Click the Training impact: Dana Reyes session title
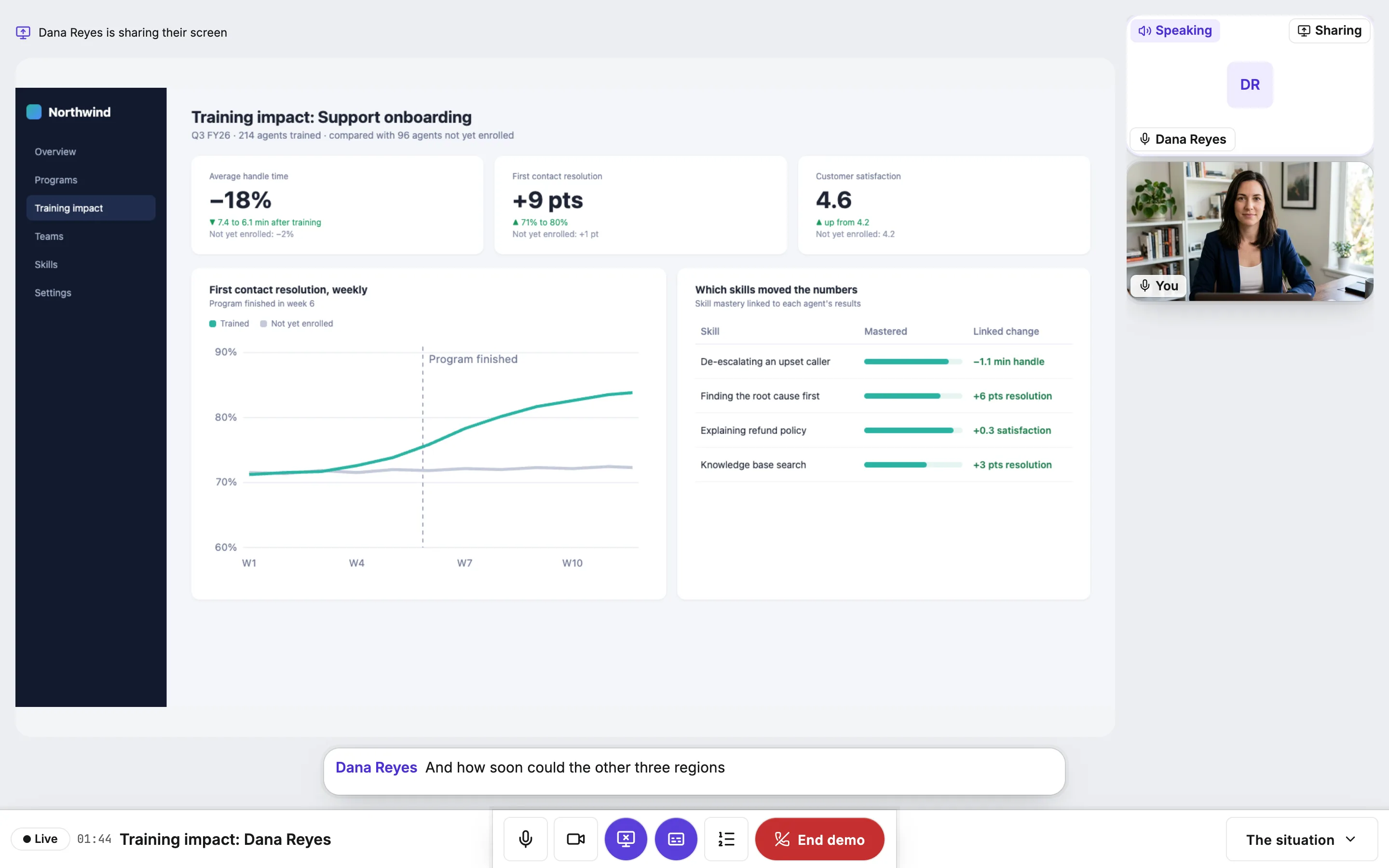Viewport: 1389px width, 868px height. point(225,839)
